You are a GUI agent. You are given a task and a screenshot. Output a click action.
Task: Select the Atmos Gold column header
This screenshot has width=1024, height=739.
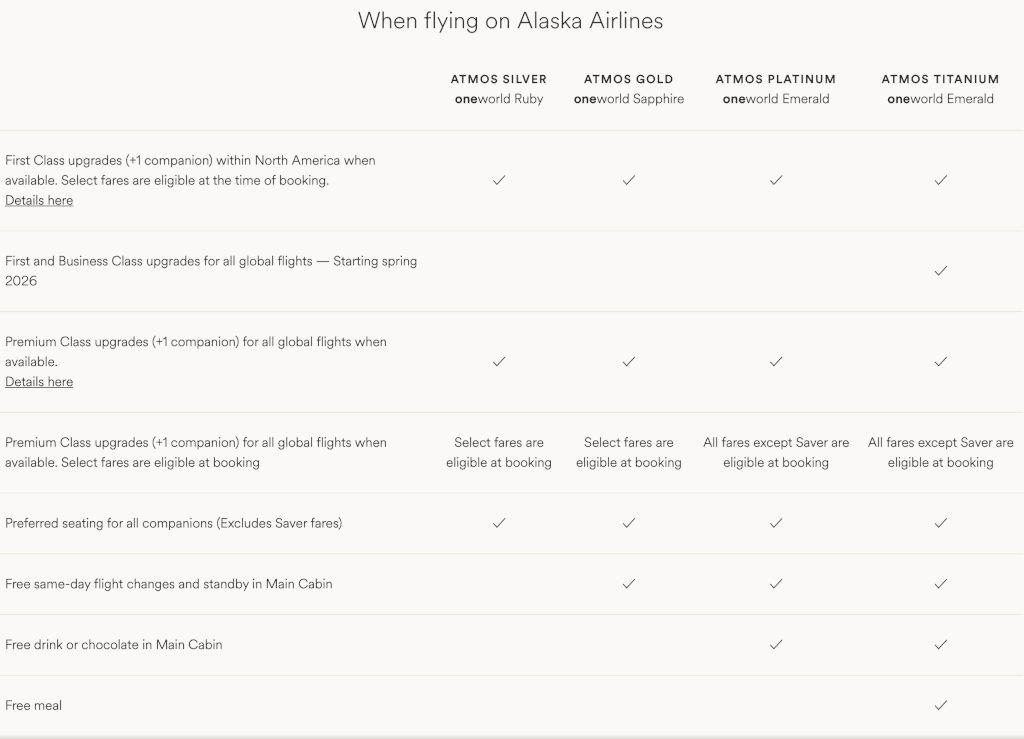629,89
